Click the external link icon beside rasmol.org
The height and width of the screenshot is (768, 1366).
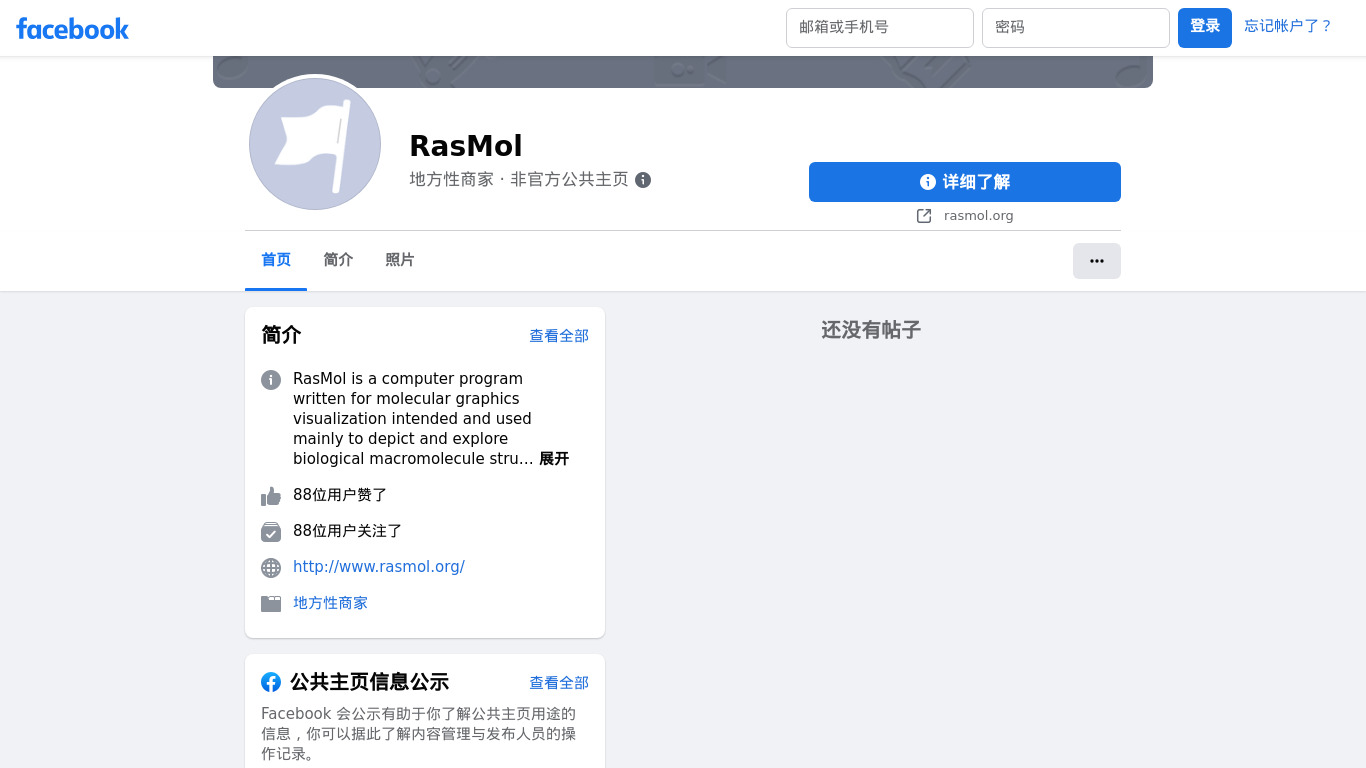[924, 216]
